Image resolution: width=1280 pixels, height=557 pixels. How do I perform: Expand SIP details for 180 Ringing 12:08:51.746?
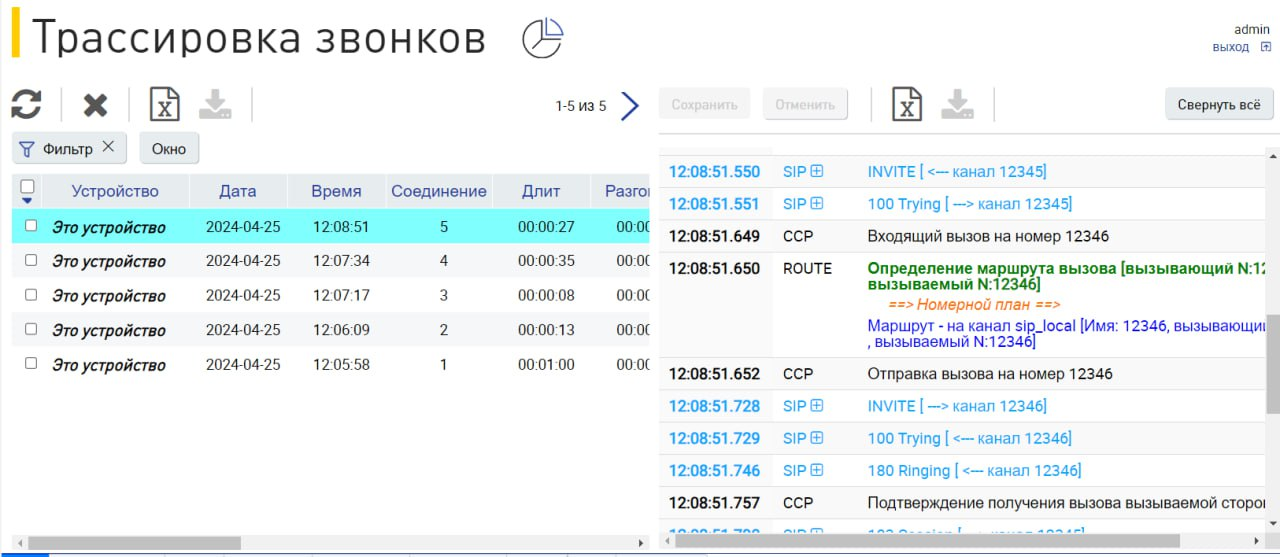pos(817,470)
